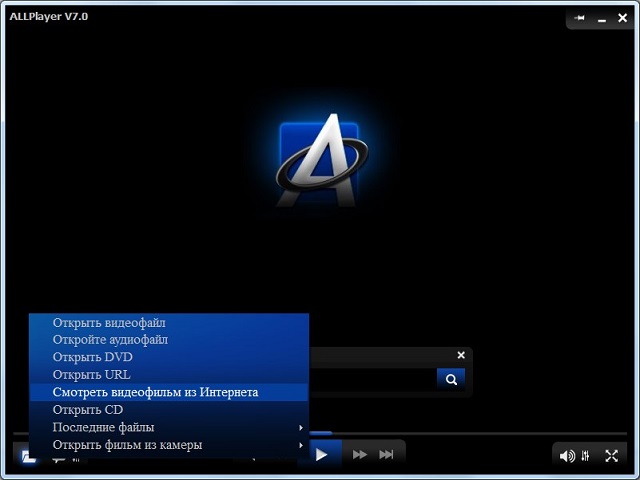Close the search panel
640x480 pixels.
(x=461, y=355)
